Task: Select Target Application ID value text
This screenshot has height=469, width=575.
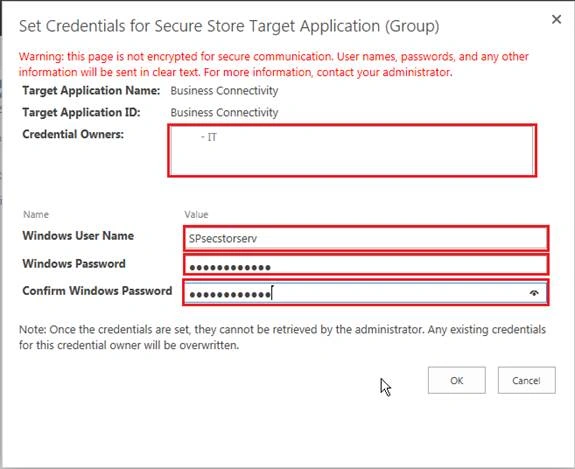Action: [x=224, y=113]
